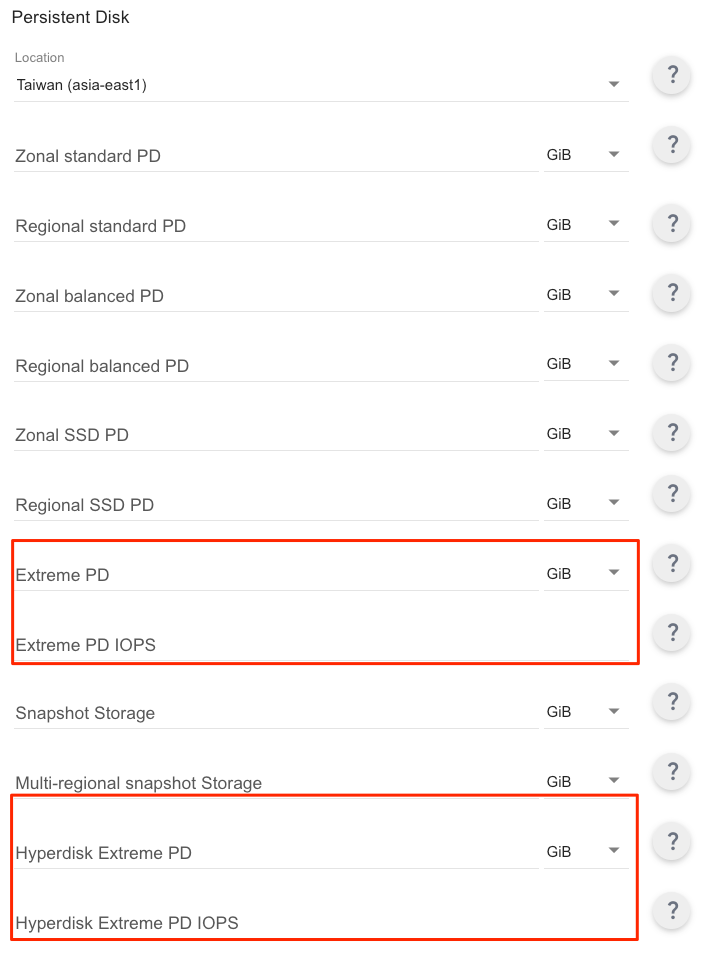Click the Multi-regional snapshot Storage field
719x955 pixels.
coord(276,783)
